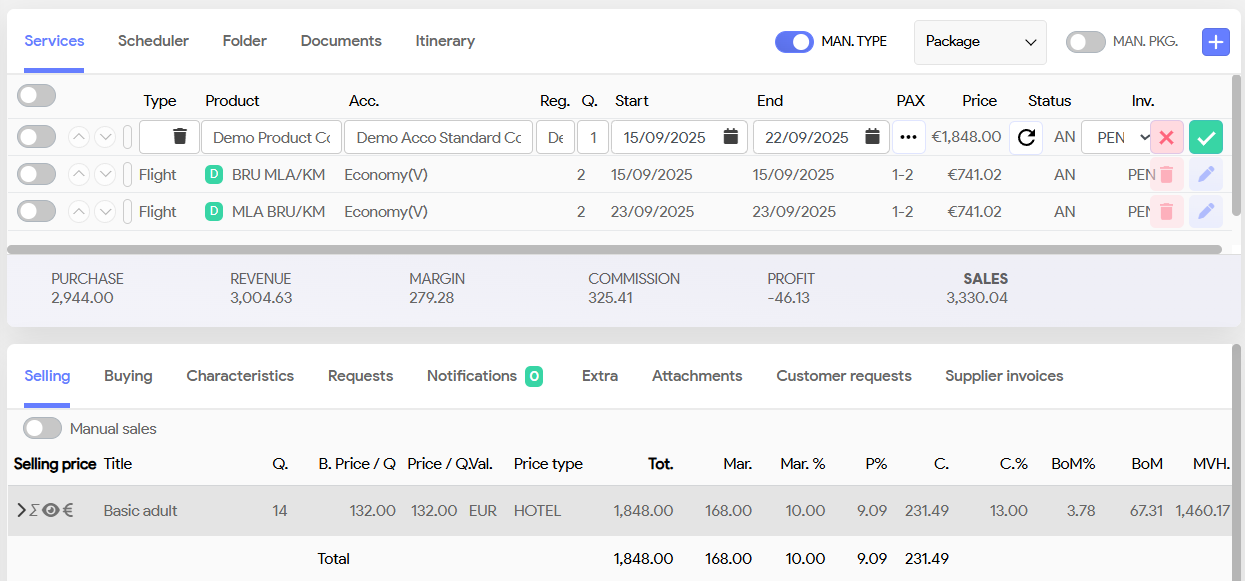
Task: Delete the product row via trash icon
Action: click(x=180, y=137)
